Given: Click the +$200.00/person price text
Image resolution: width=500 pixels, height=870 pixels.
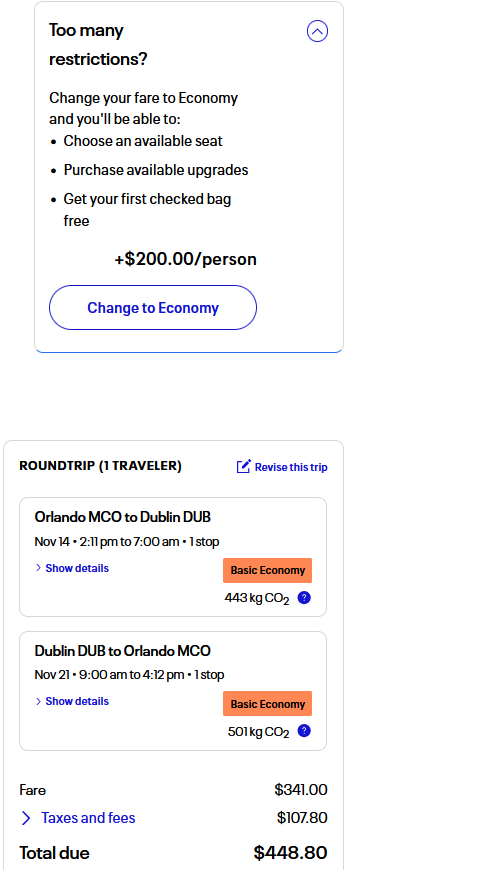Looking at the screenshot, I should point(185,259).
